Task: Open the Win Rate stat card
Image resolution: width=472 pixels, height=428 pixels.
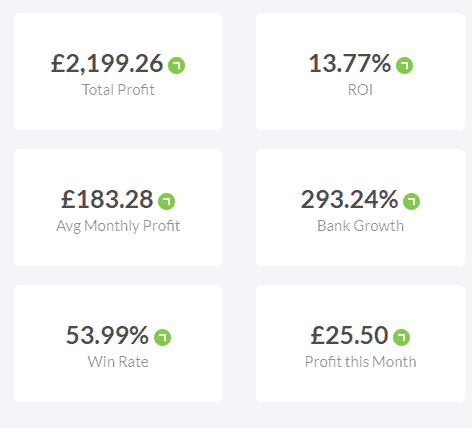Action: (118, 343)
